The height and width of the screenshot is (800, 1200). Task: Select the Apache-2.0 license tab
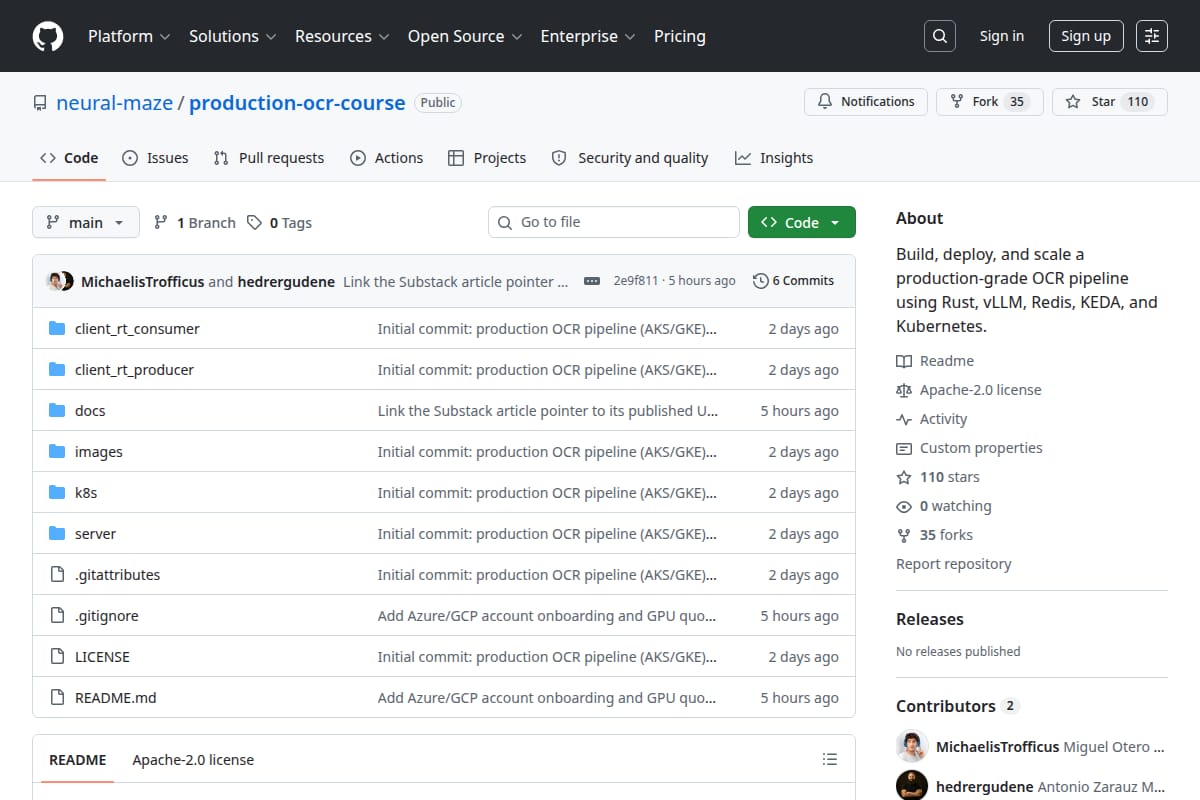pos(193,760)
